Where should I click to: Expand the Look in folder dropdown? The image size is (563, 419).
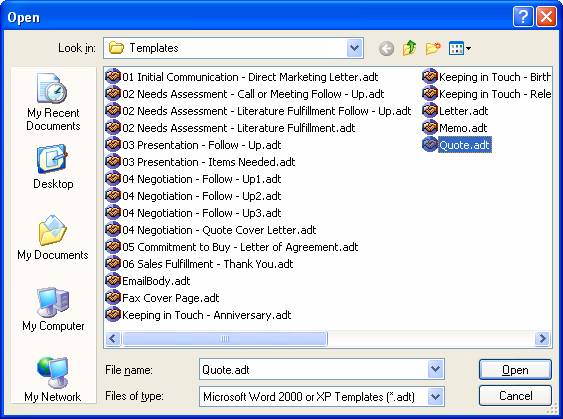pos(354,48)
